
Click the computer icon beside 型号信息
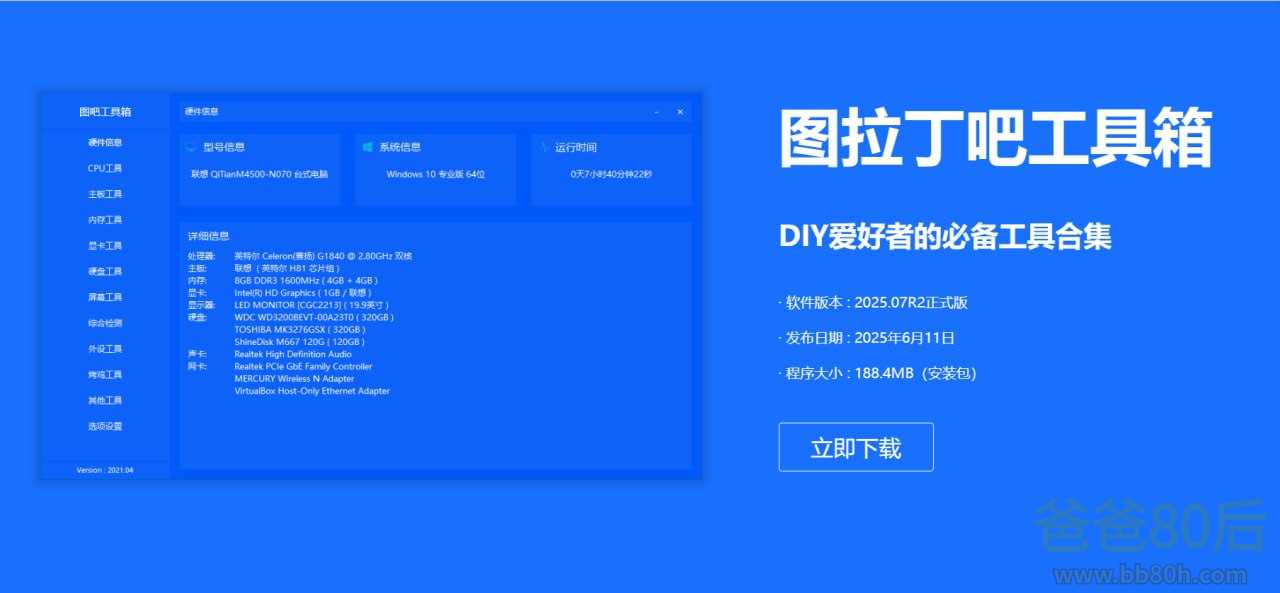tap(191, 147)
